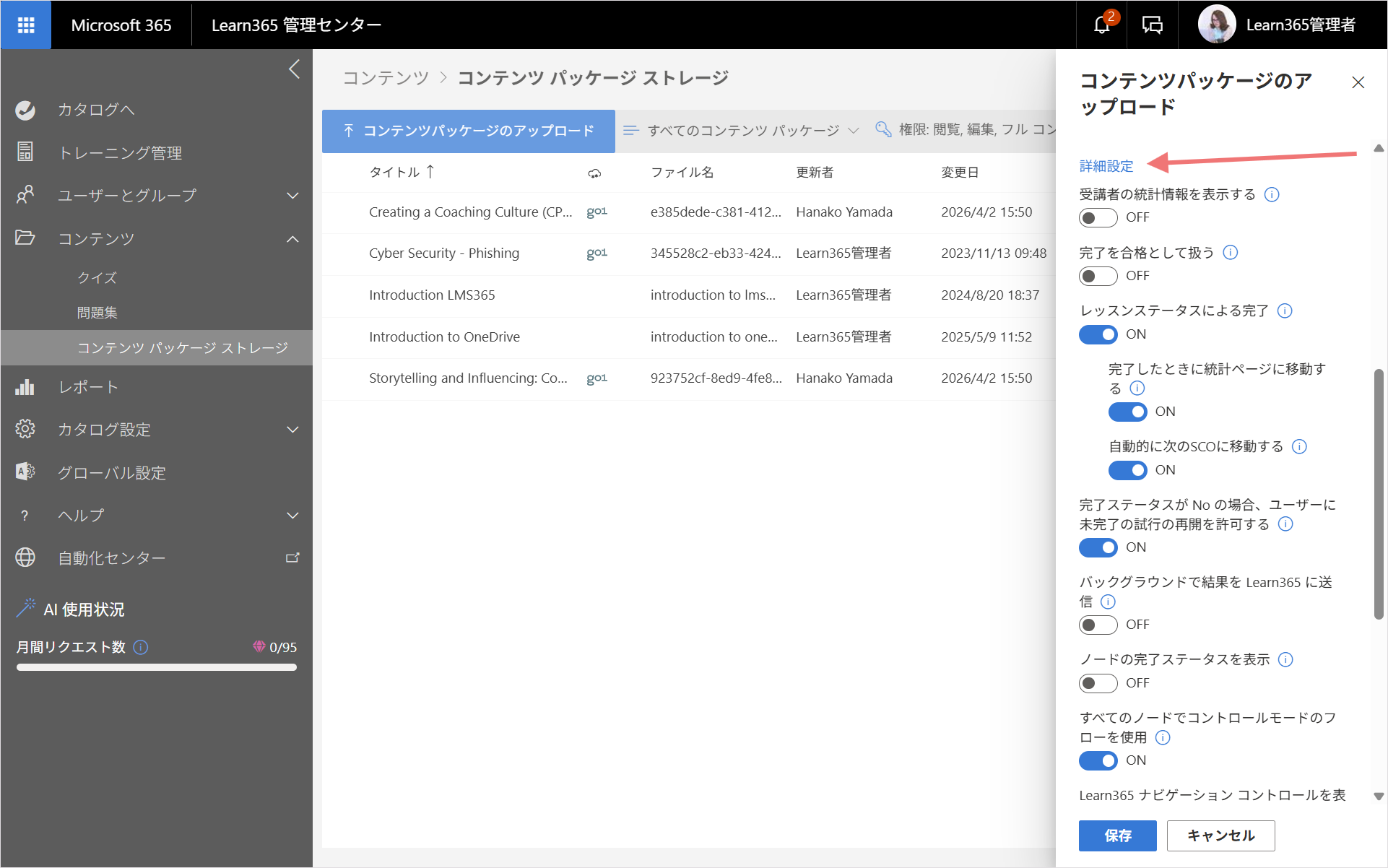Click the 権限: 閲覧, 編集 filter field
The image size is (1388, 868).
coord(966,130)
